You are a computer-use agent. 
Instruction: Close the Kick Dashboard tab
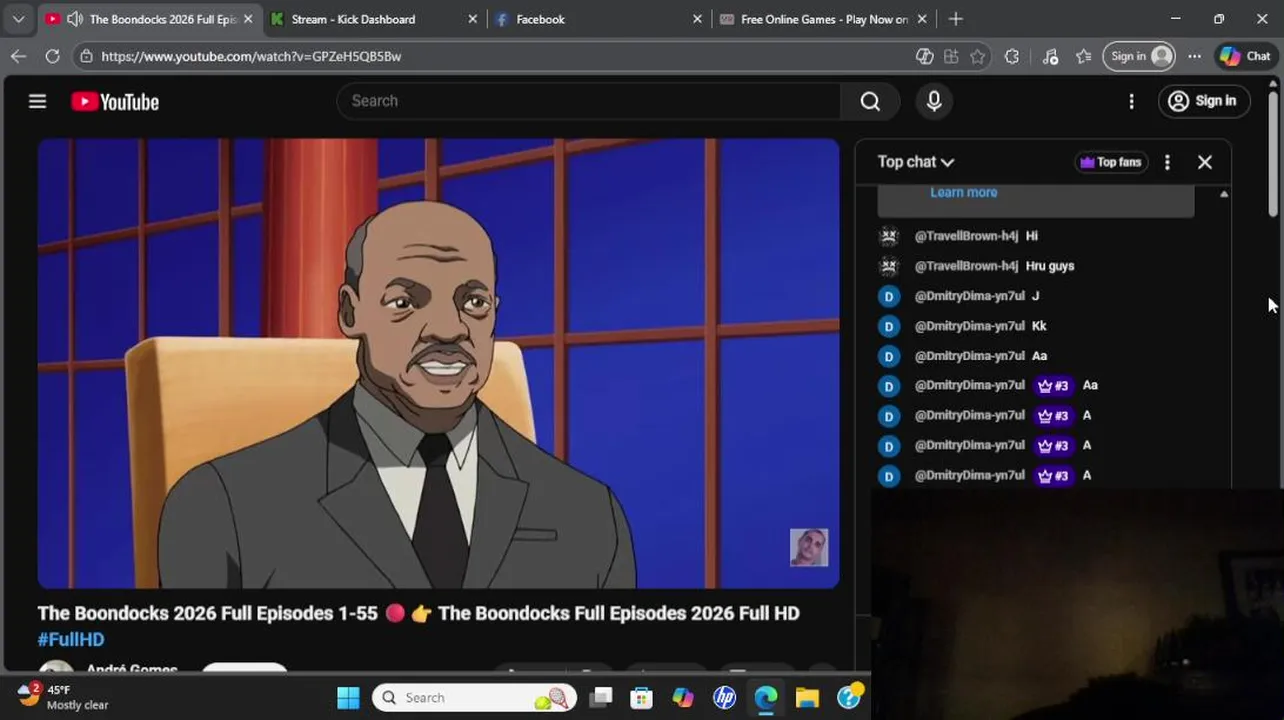[473, 19]
